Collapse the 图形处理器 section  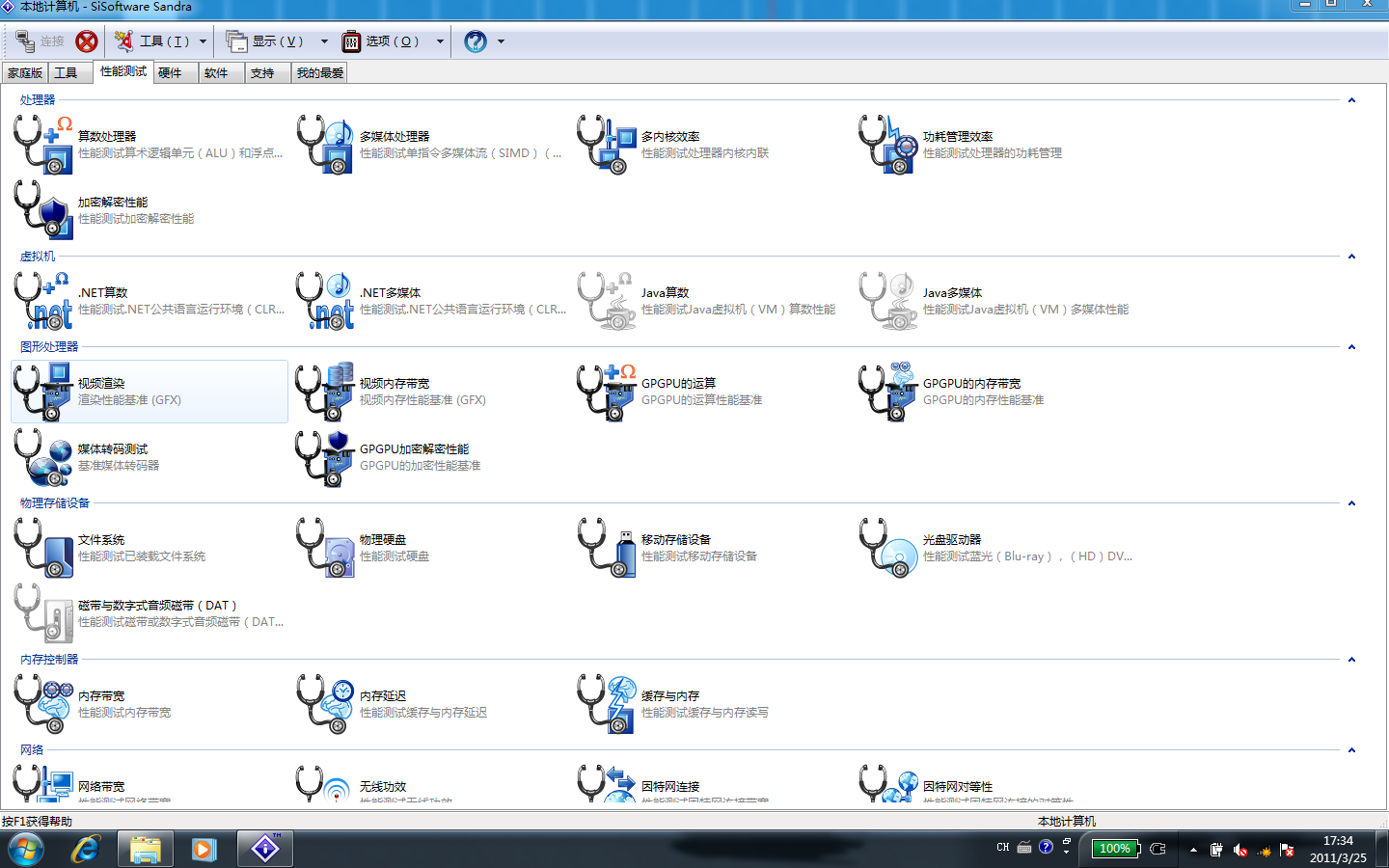pyautogui.click(x=1351, y=347)
